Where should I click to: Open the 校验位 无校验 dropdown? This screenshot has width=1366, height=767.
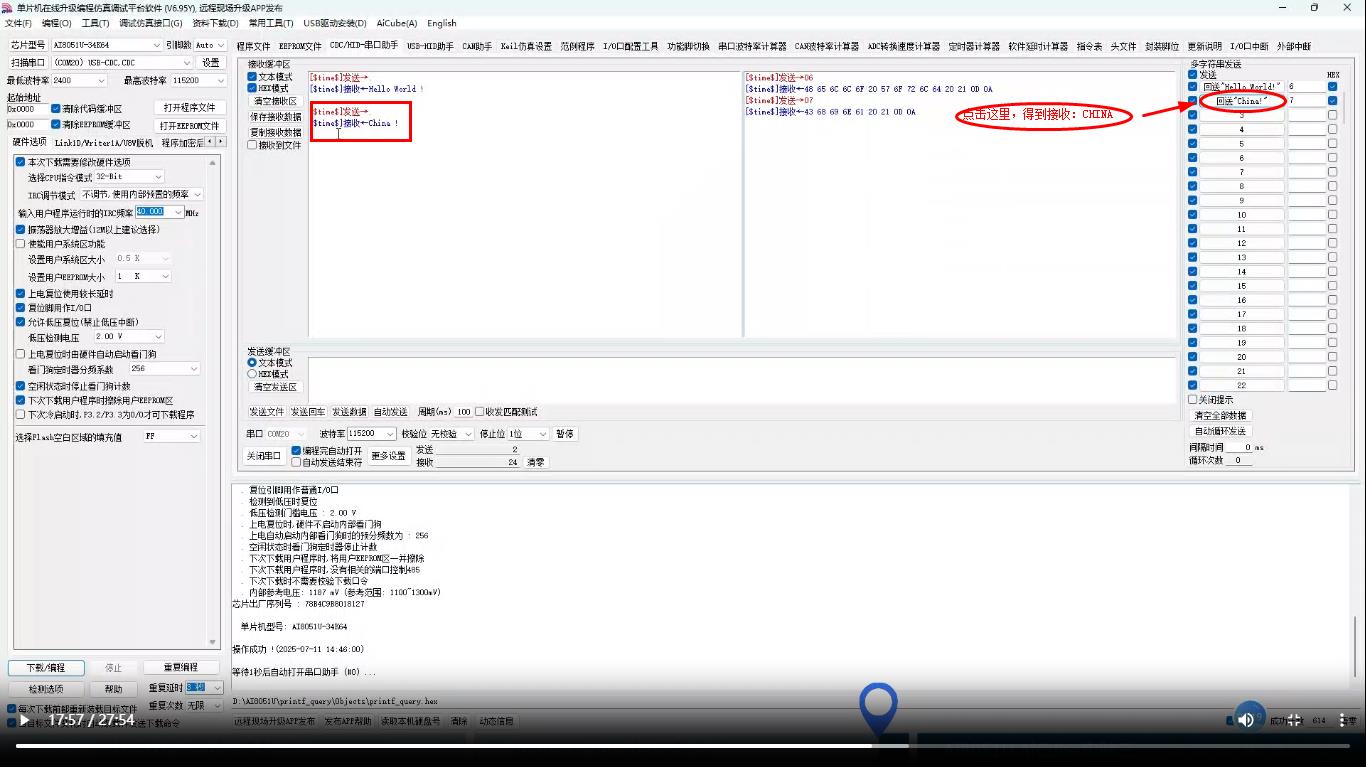pos(451,434)
